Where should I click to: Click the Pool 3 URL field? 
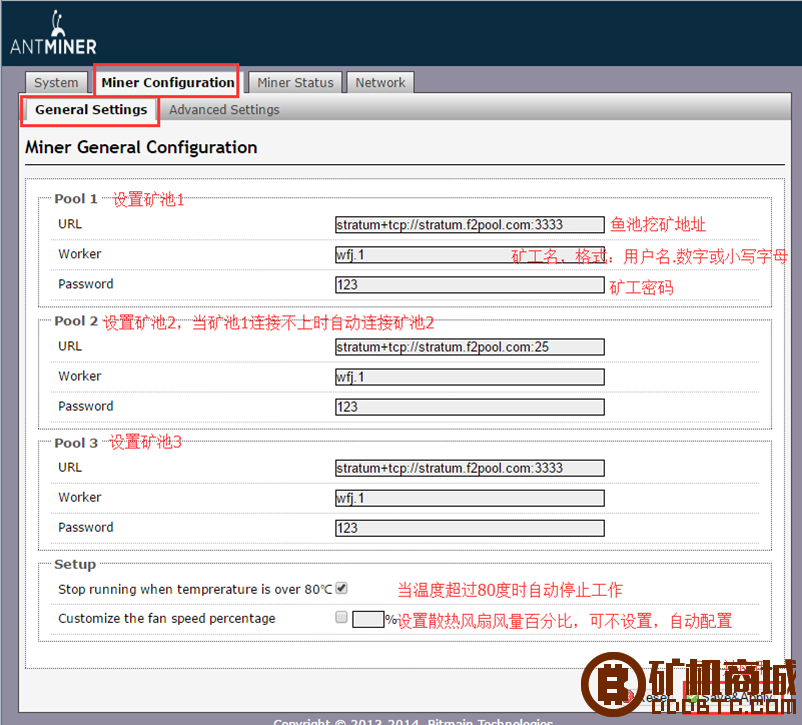(x=470, y=468)
